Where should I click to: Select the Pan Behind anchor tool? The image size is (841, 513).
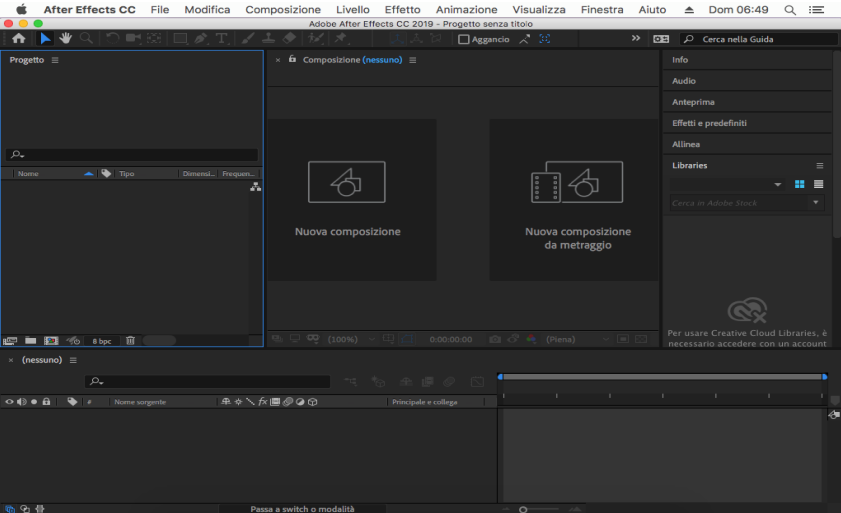[x=154, y=39]
